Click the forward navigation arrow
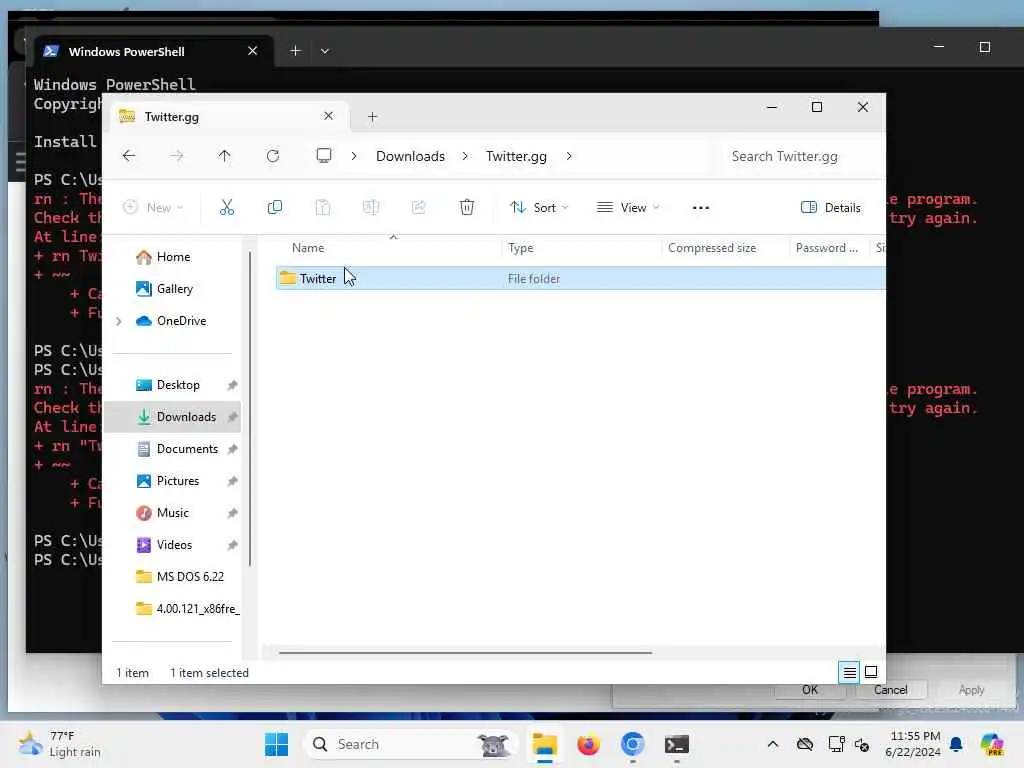1024x768 pixels. tap(176, 155)
